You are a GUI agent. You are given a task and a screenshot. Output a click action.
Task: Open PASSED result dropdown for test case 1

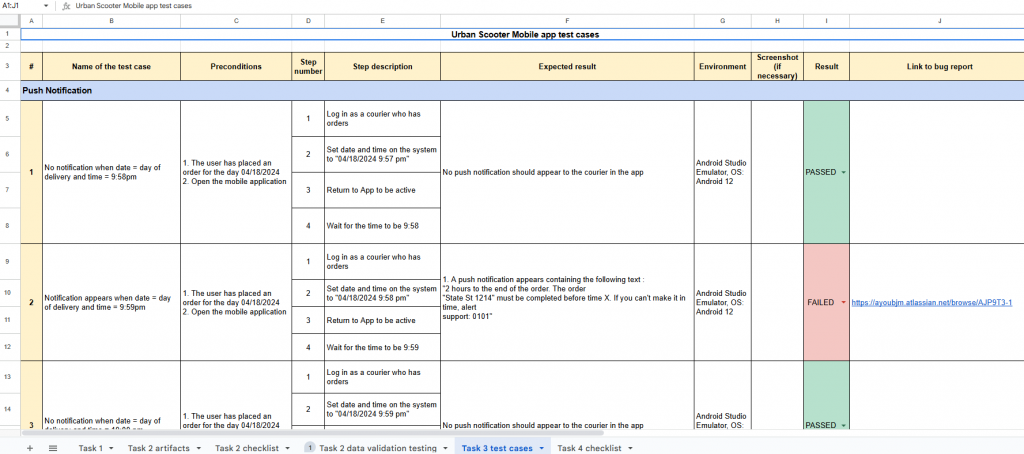[x=843, y=172]
